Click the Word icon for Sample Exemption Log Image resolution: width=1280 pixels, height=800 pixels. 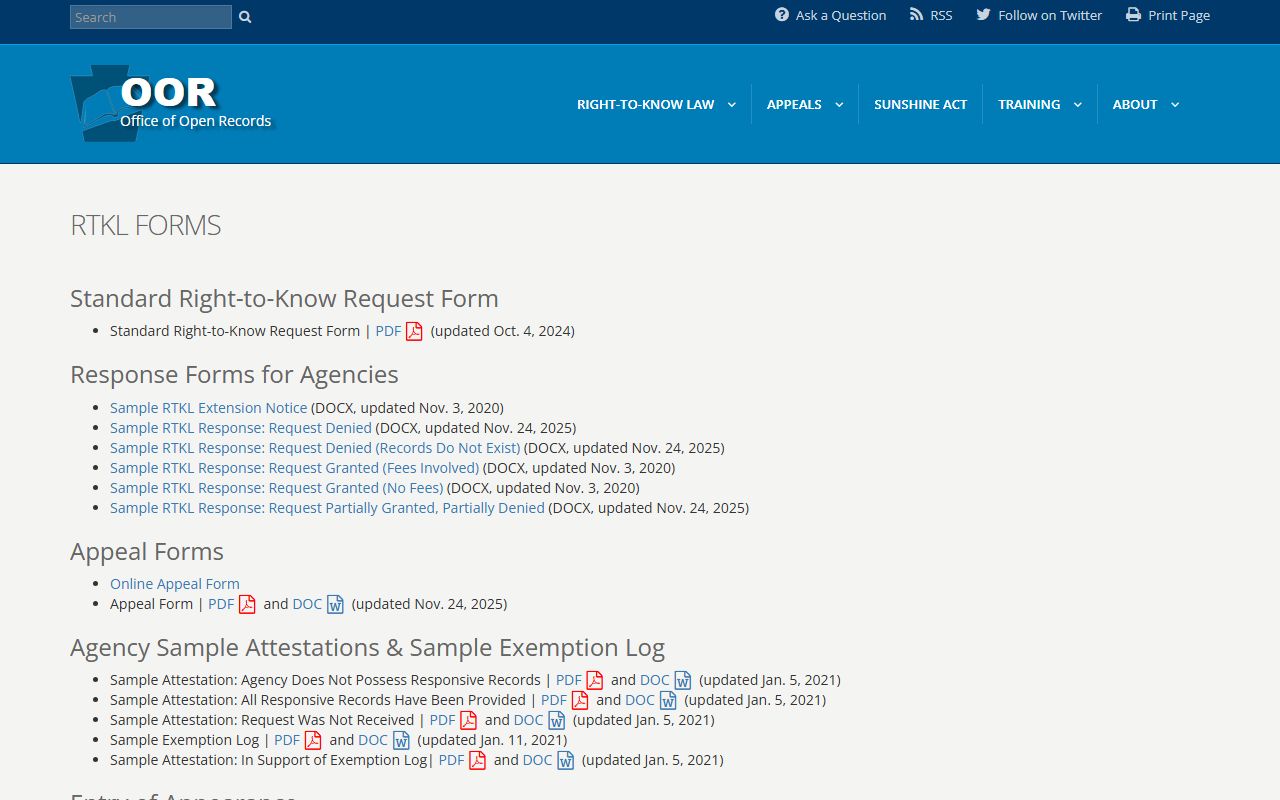click(x=401, y=740)
